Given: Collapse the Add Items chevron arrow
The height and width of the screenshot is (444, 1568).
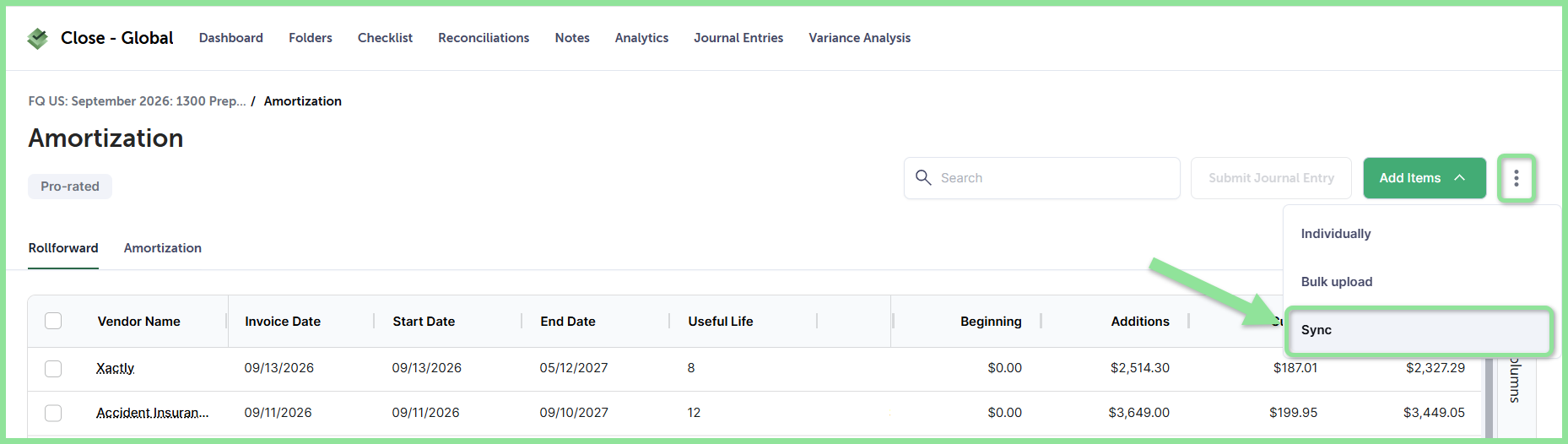Looking at the screenshot, I should (1459, 177).
